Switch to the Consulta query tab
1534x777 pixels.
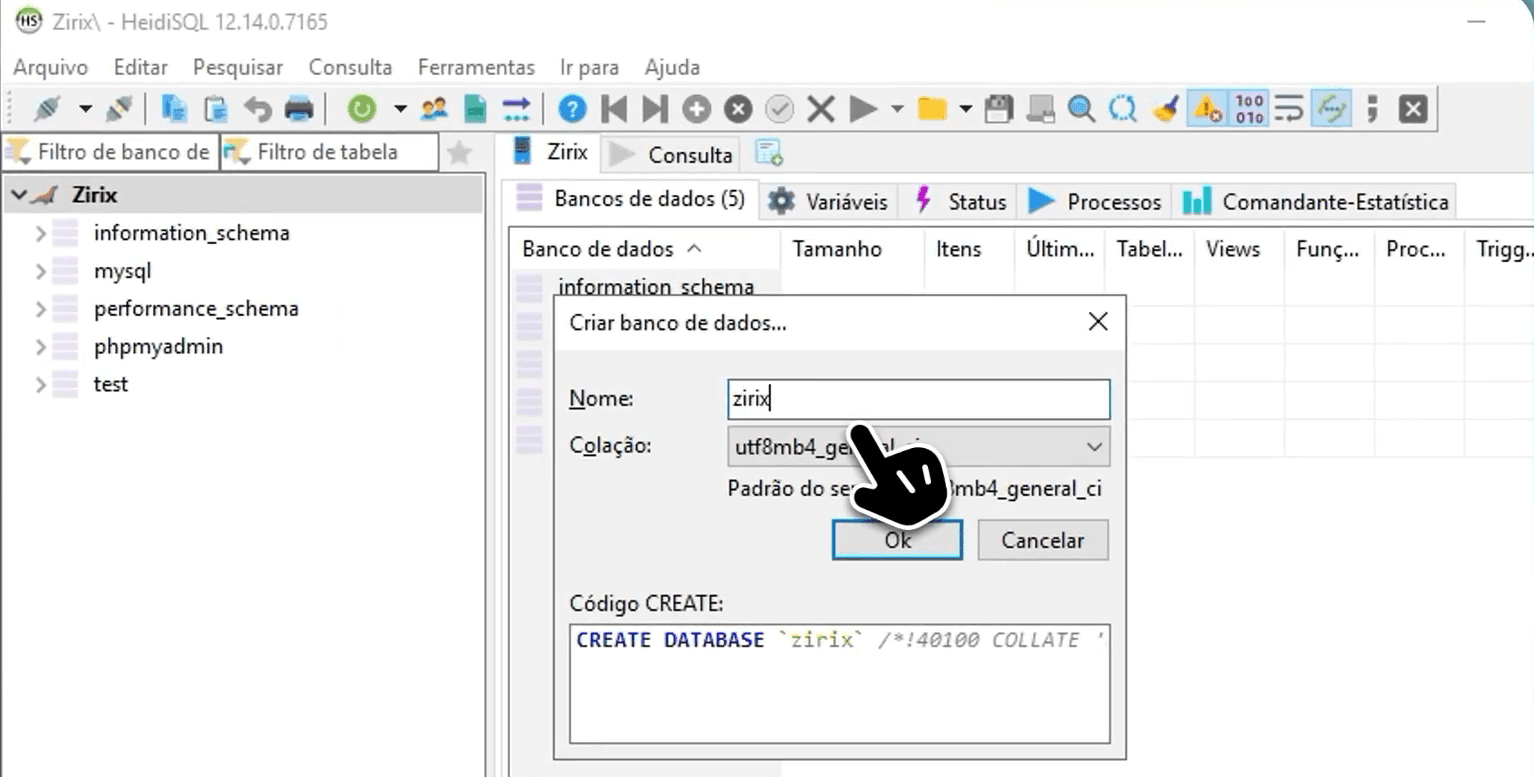pyautogui.click(x=671, y=154)
